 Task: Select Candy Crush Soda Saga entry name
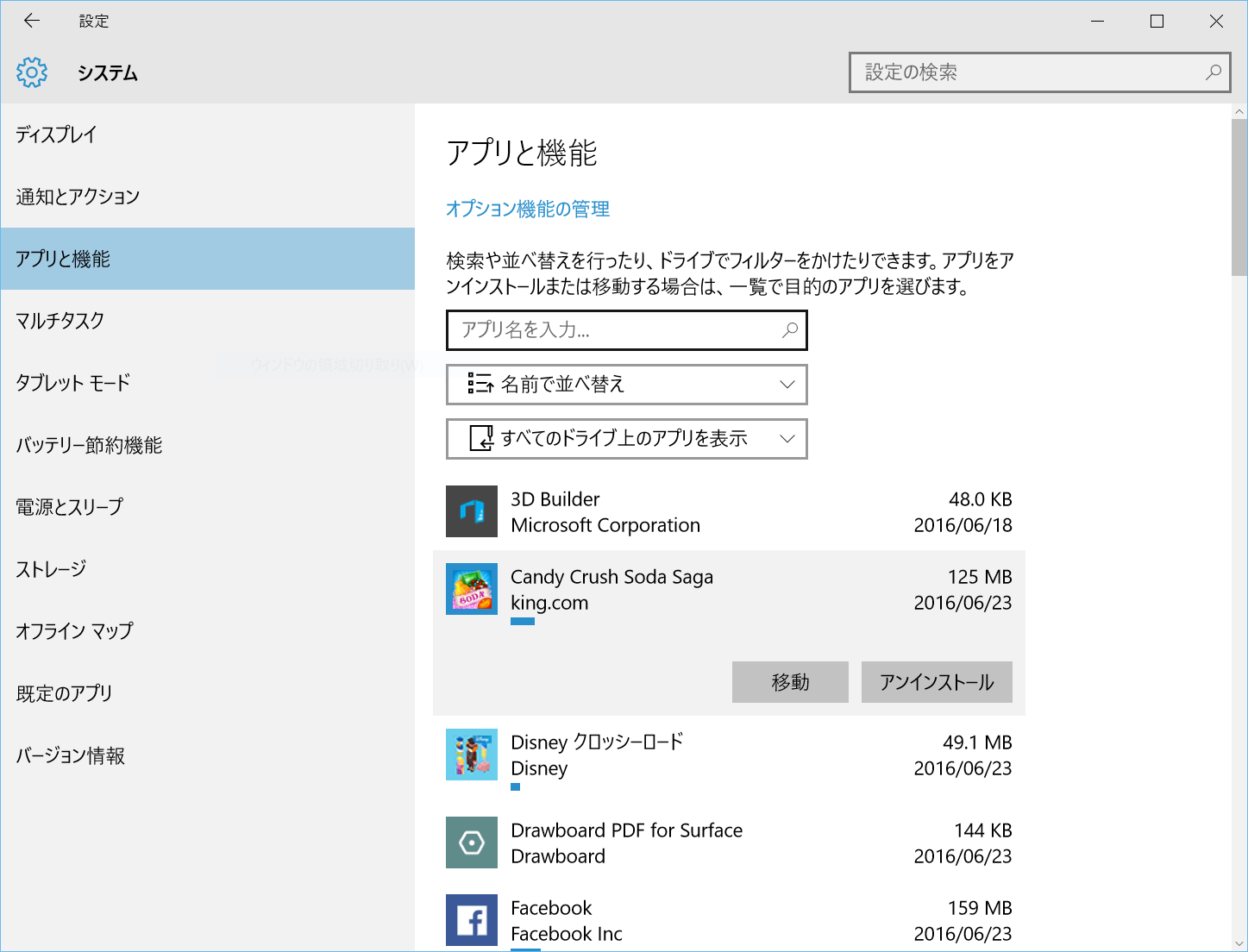coord(611,577)
